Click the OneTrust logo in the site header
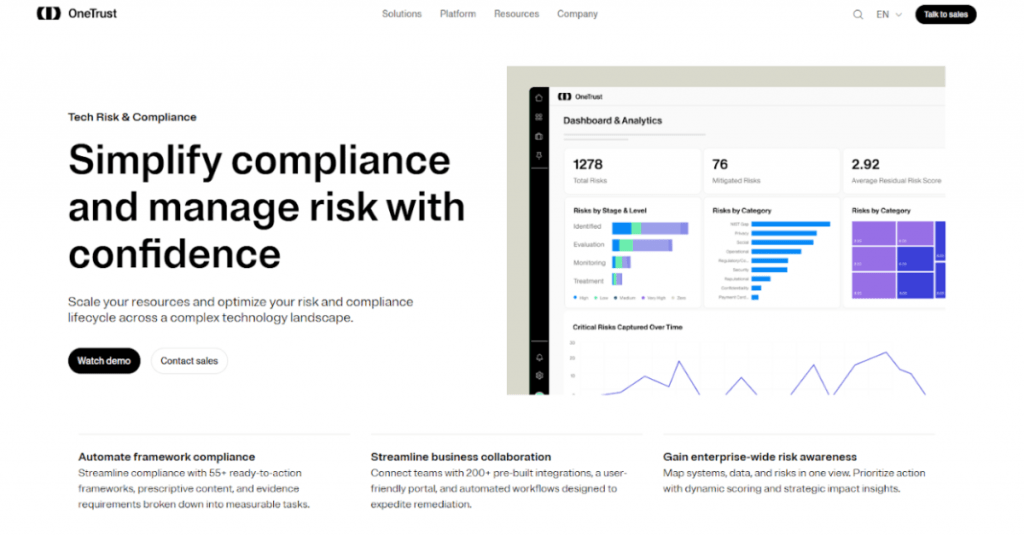The height and width of the screenshot is (536, 1024). [76, 14]
